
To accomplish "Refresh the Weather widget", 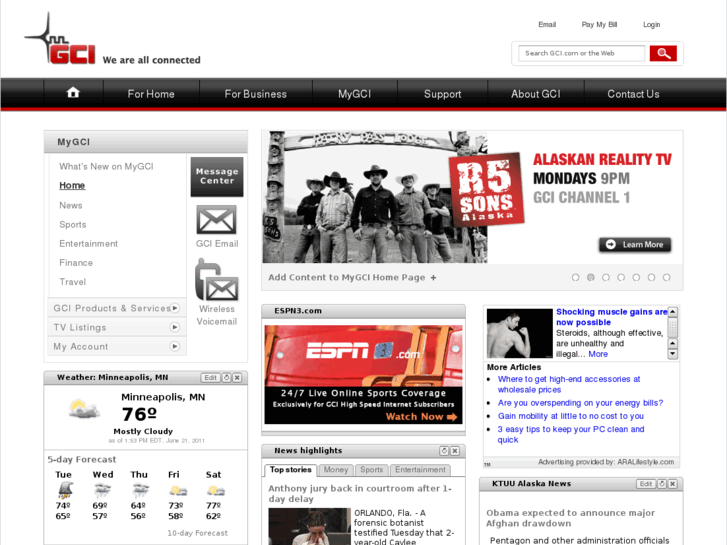I will (226, 378).
